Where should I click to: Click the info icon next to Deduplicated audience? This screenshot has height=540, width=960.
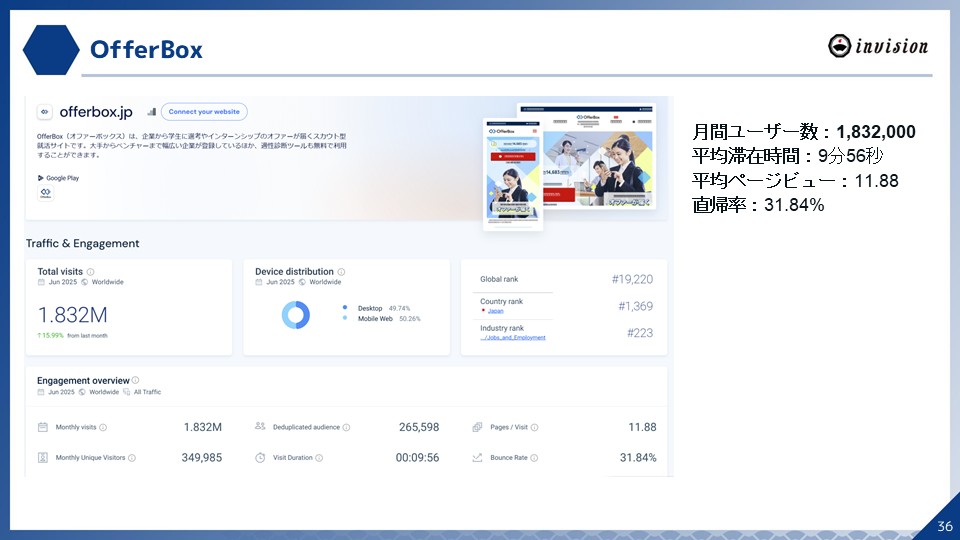point(347,427)
